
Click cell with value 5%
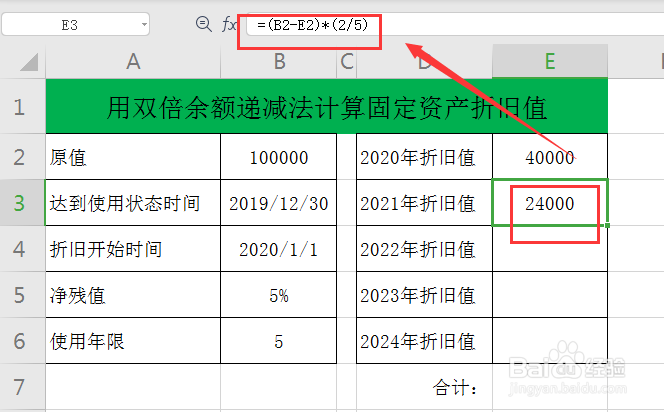pos(279,295)
